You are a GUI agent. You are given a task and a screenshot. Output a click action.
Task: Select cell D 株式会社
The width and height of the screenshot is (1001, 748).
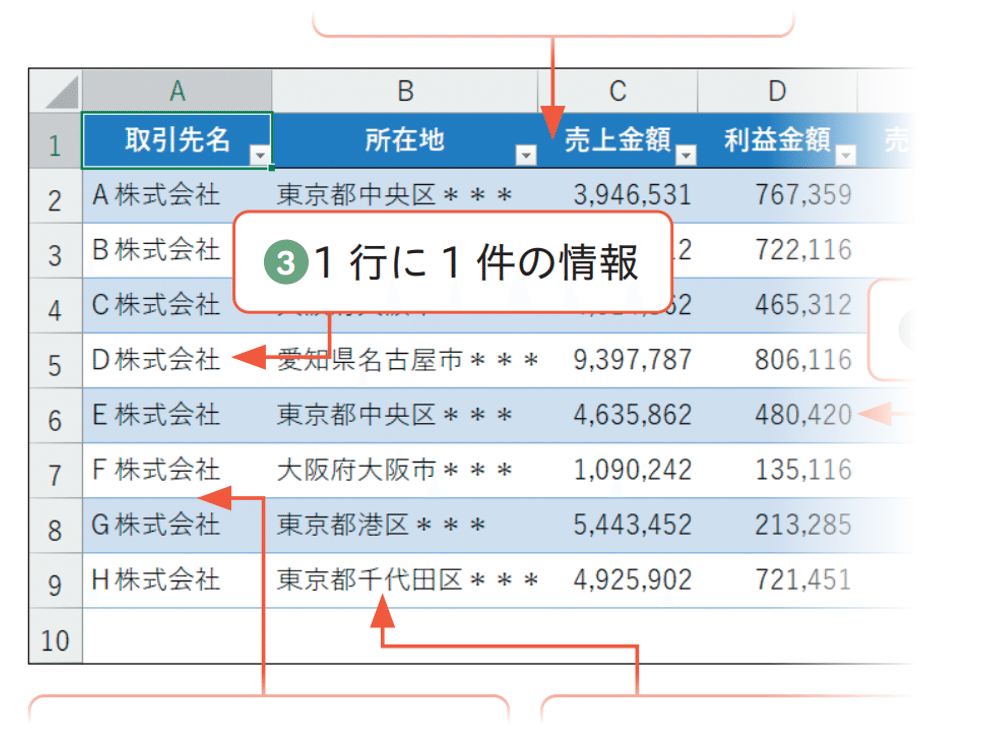click(177, 361)
